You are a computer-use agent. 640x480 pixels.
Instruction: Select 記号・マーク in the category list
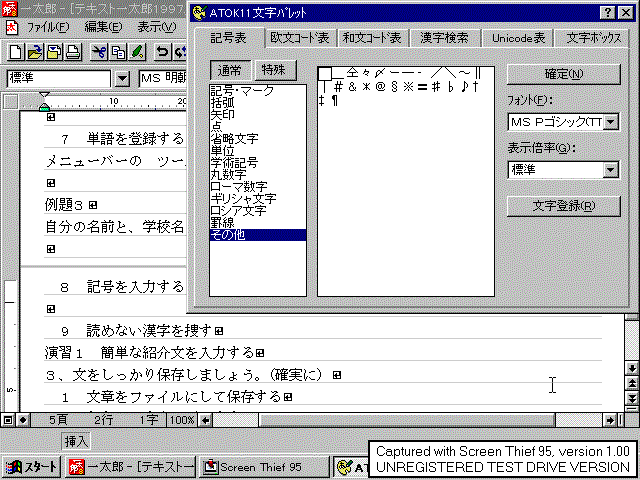point(258,91)
